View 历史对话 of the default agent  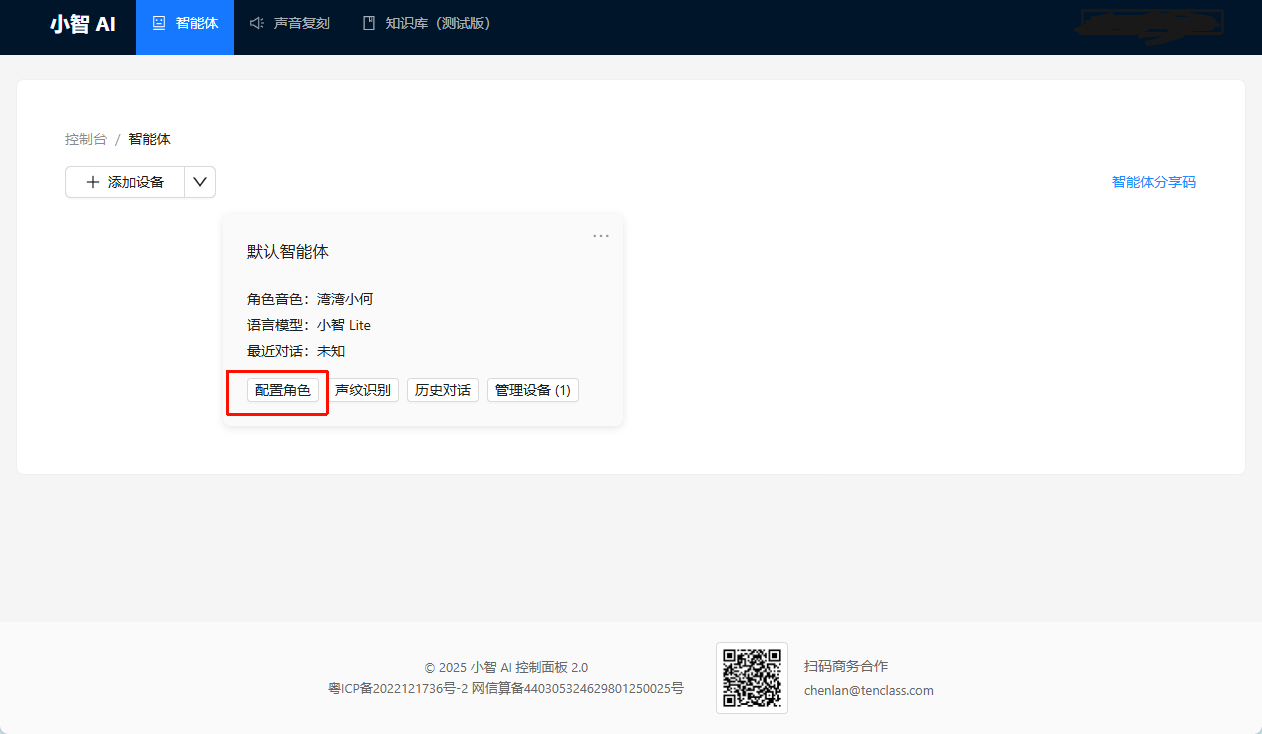pyautogui.click(x=443, y=390)
